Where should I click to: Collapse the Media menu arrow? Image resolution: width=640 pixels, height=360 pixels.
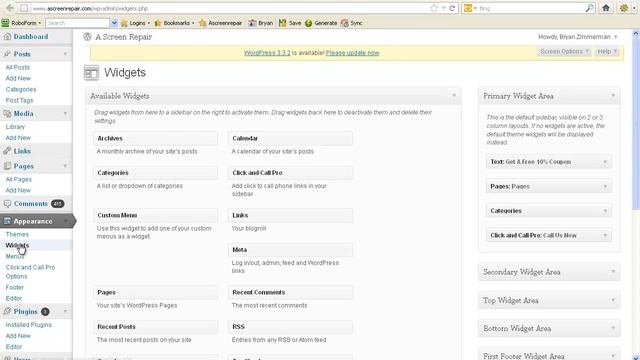click(x=65, y=113)
